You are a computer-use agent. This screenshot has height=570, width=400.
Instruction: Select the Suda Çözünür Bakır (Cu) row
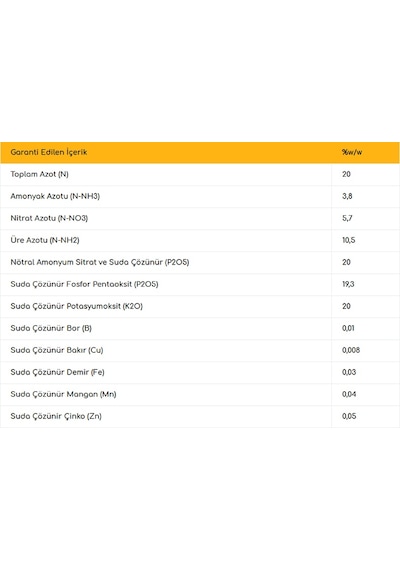tap(200, 350)
